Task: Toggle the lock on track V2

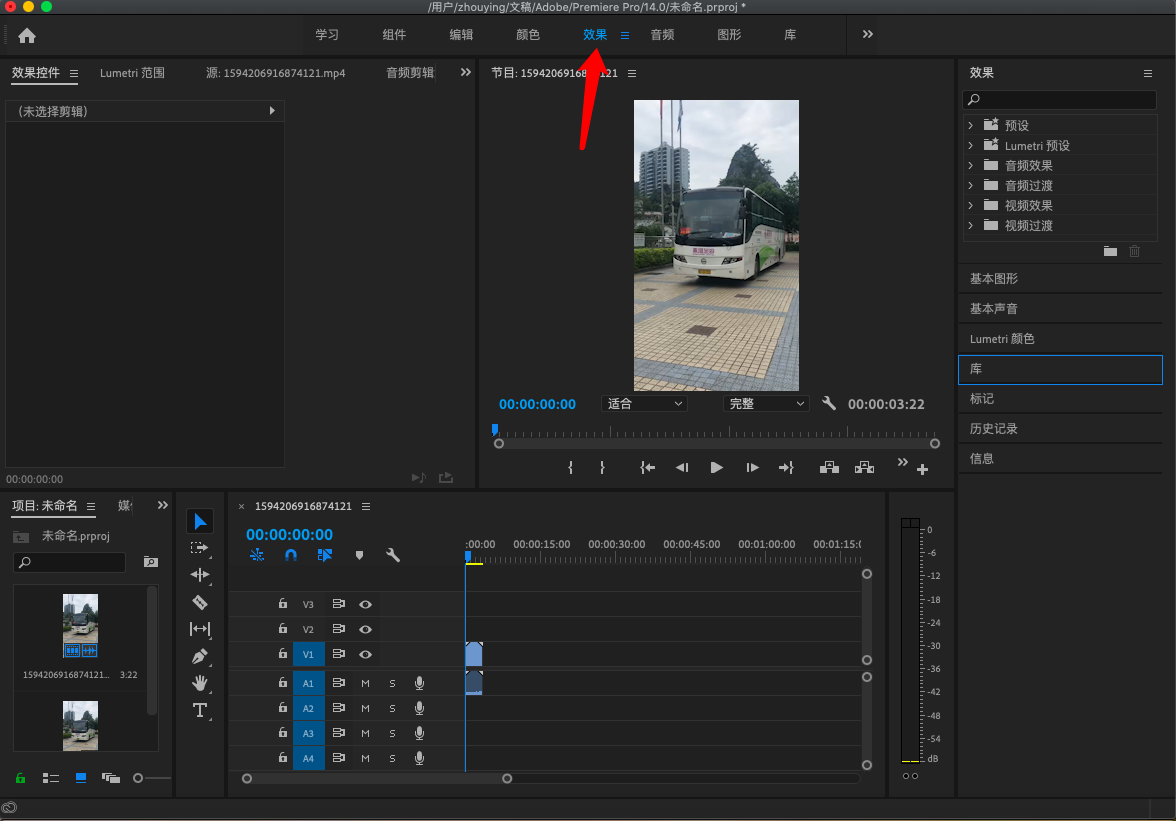Action: tap(283, 629)
